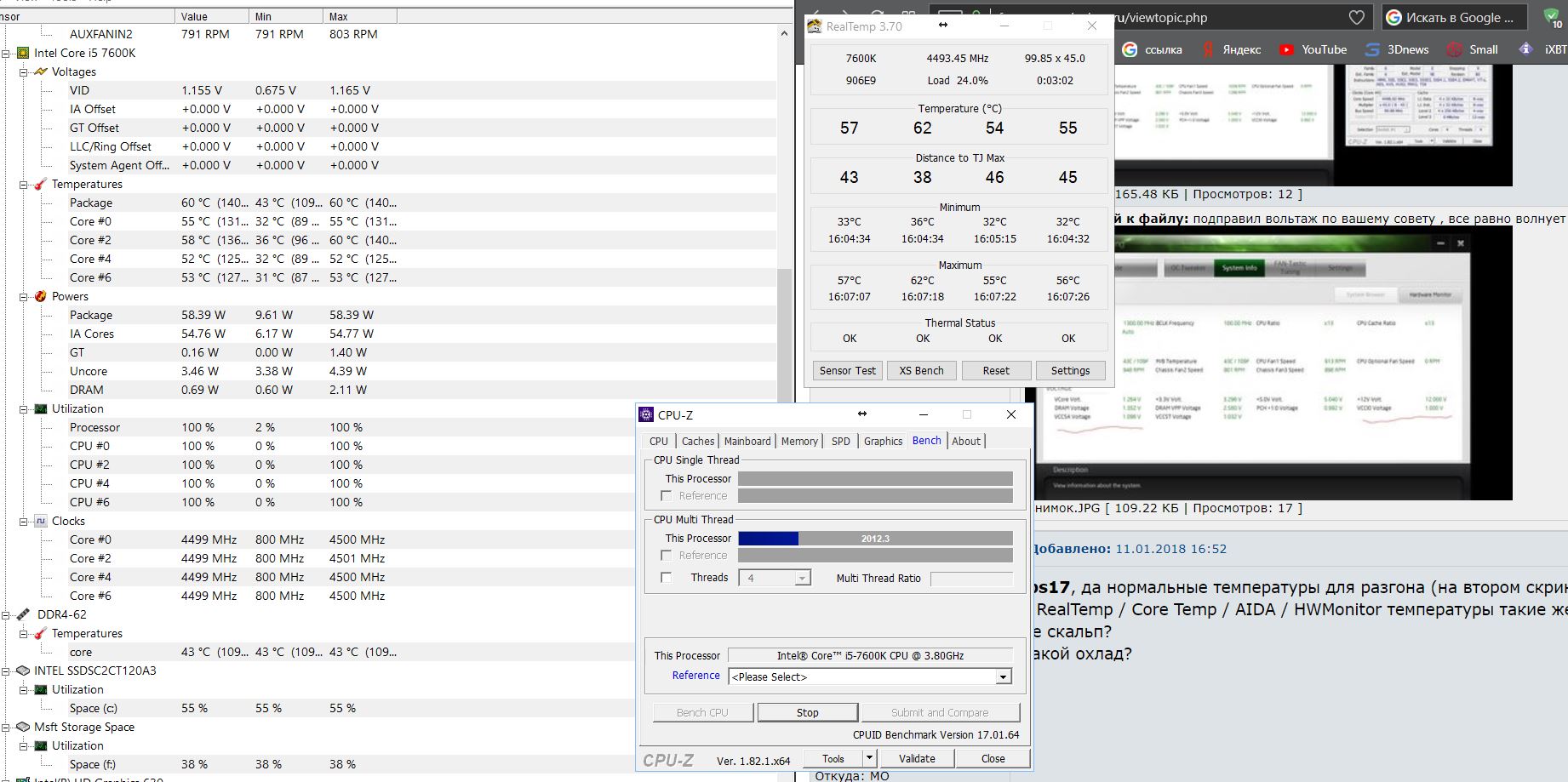
Task: Enable the Reference checkbox under CPU Multi Thread
Action: [x=667, y=555]
